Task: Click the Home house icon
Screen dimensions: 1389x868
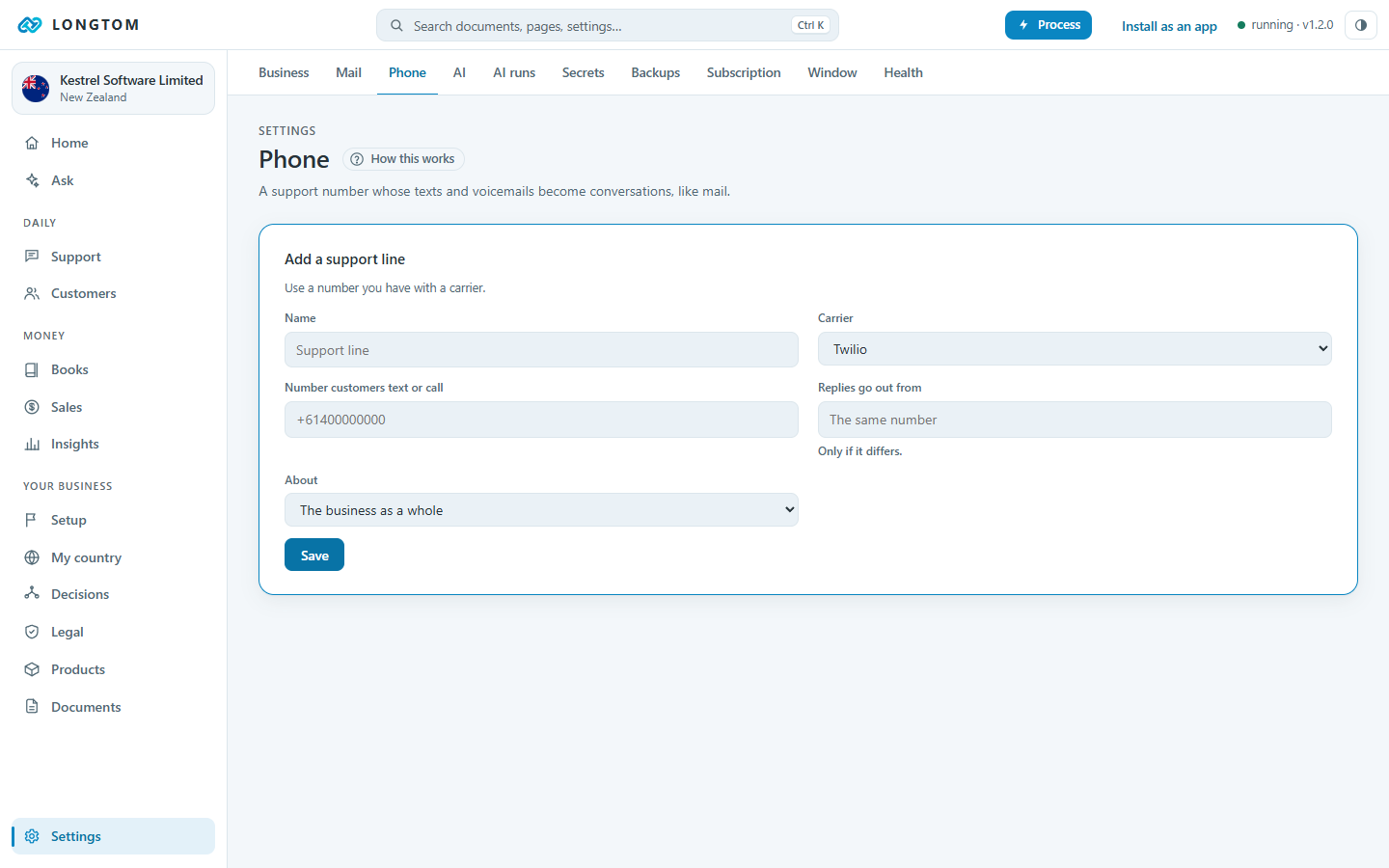Action: click(x=32, y=143)
